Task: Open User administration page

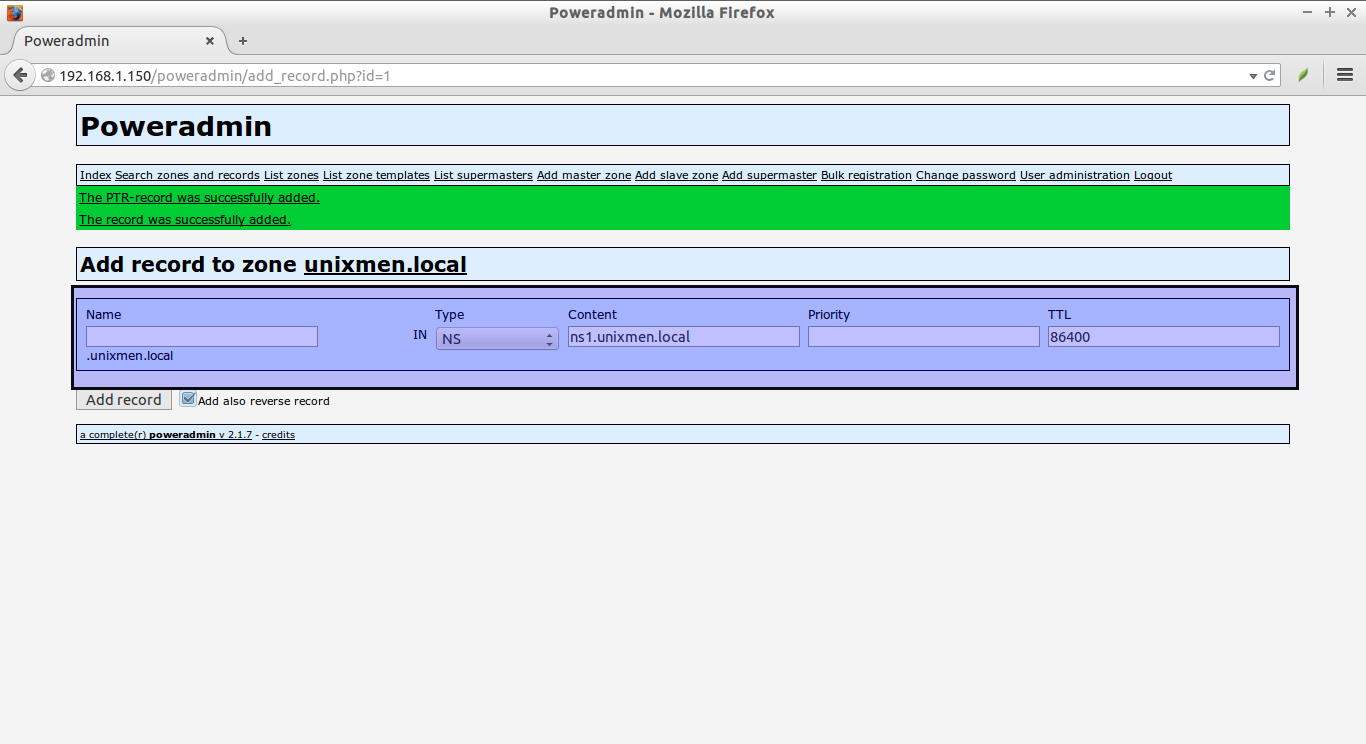Action: coord(1075,175)
